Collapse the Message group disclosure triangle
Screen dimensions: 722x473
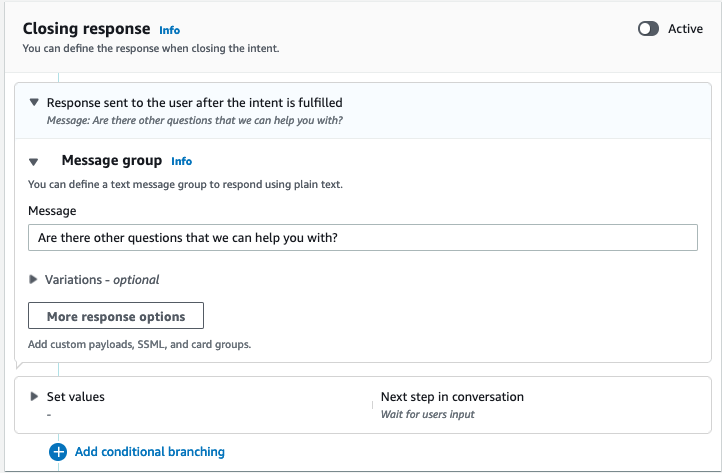tap(34, 161)
